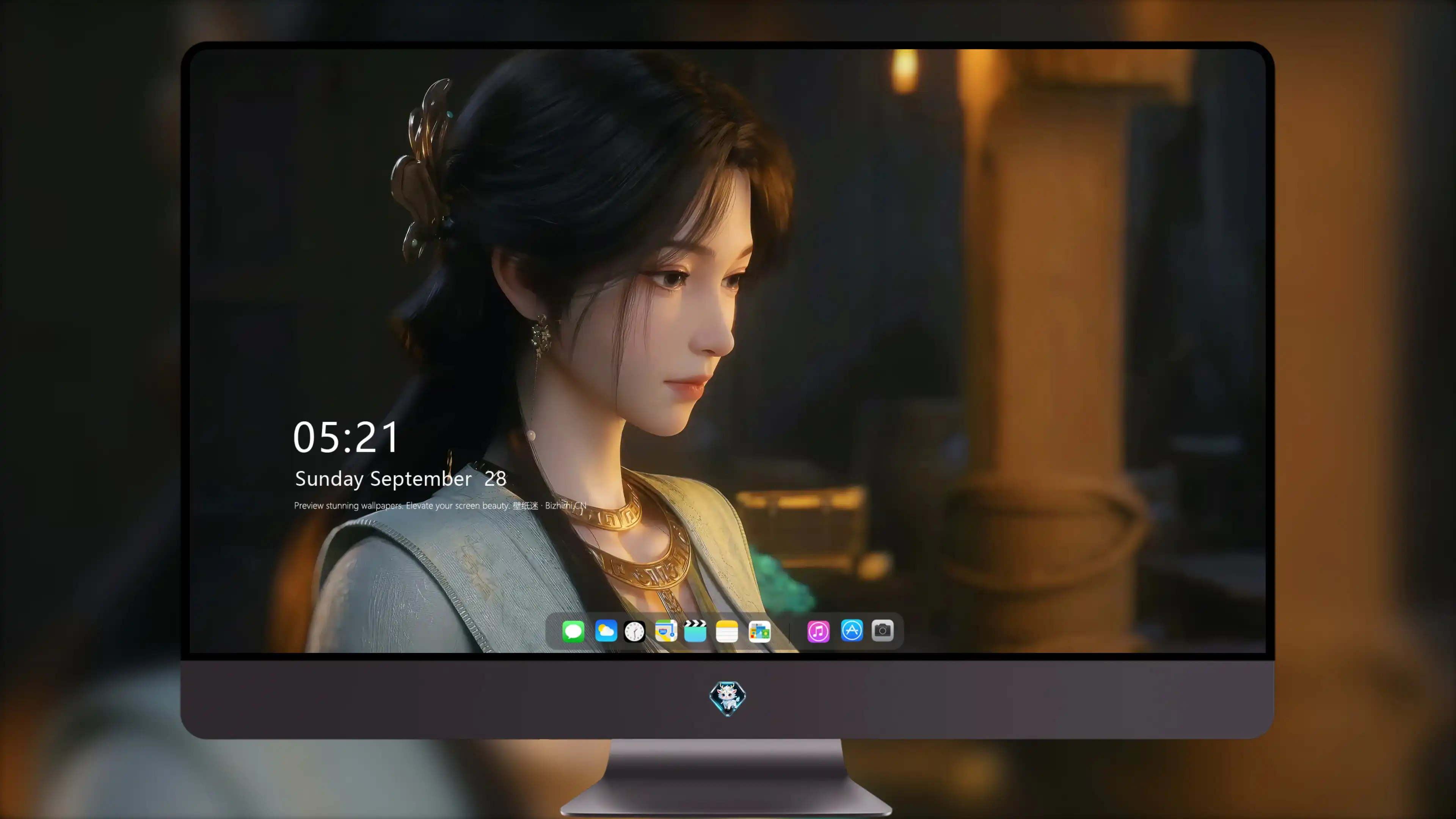Open the Maps app icon
Viewport: 1456px width, 819px height.
(x=666, y=631)
